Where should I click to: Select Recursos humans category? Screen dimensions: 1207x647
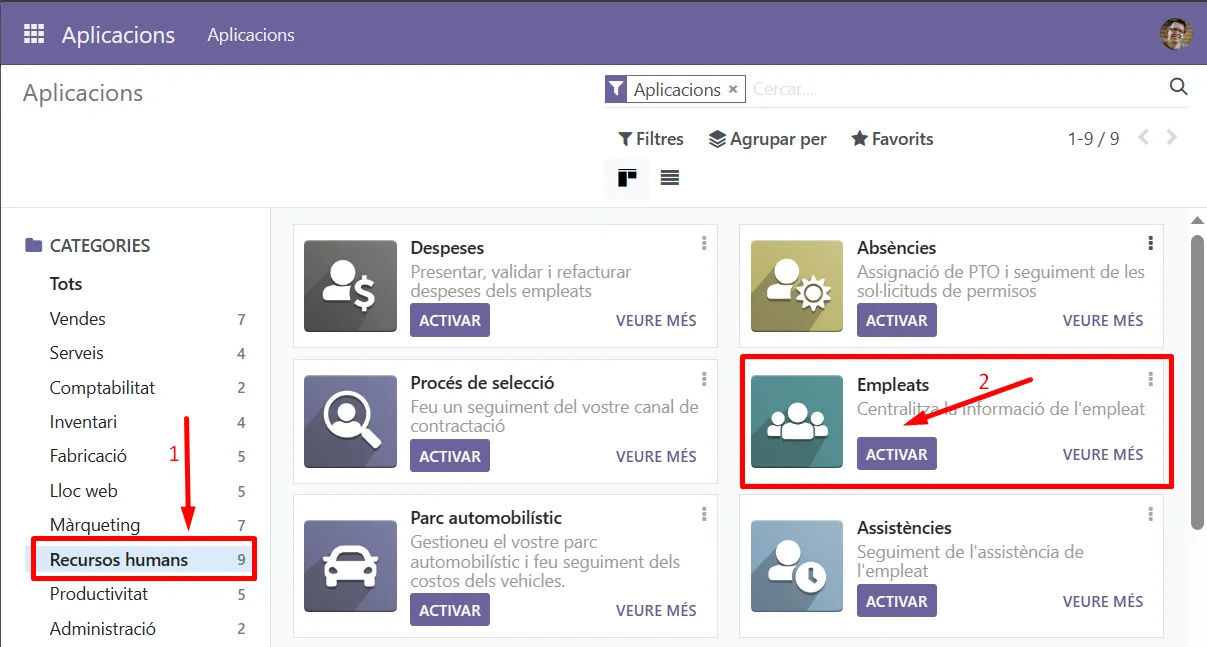[x=119, y=560]
